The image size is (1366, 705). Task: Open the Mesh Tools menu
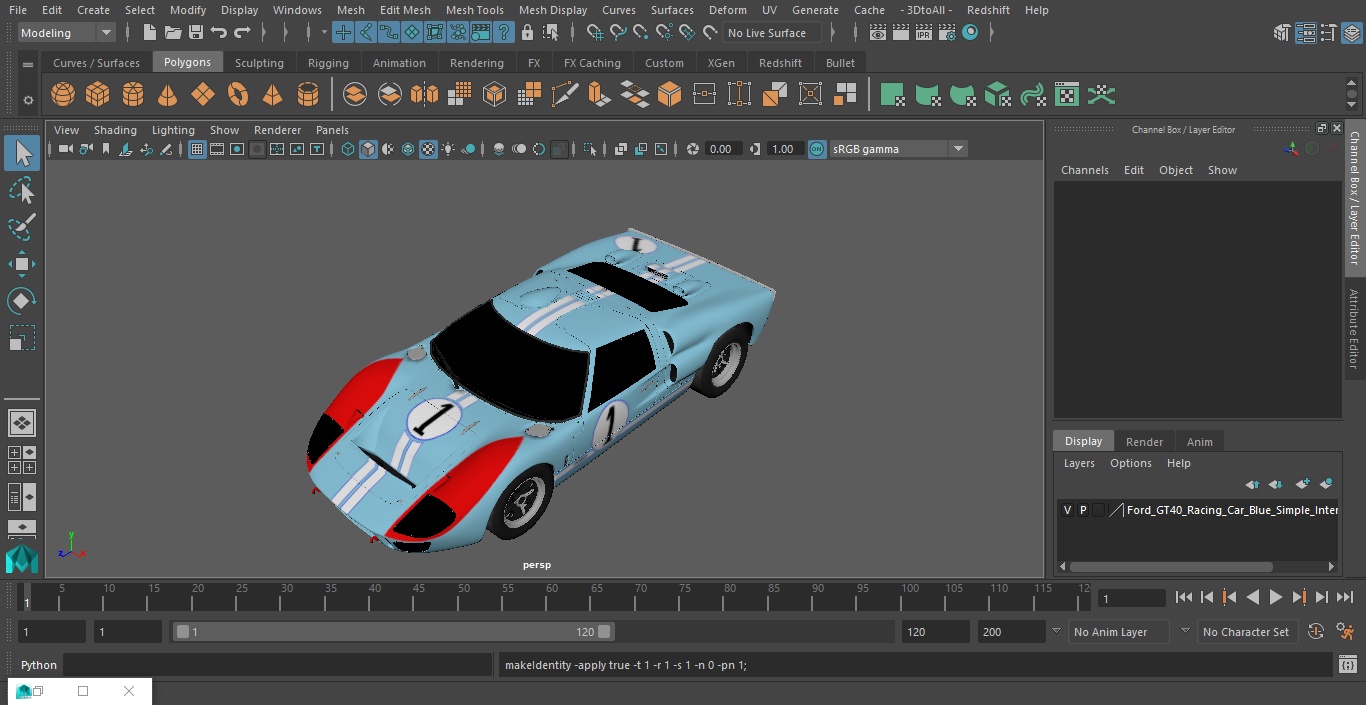[x=474, y=10]
